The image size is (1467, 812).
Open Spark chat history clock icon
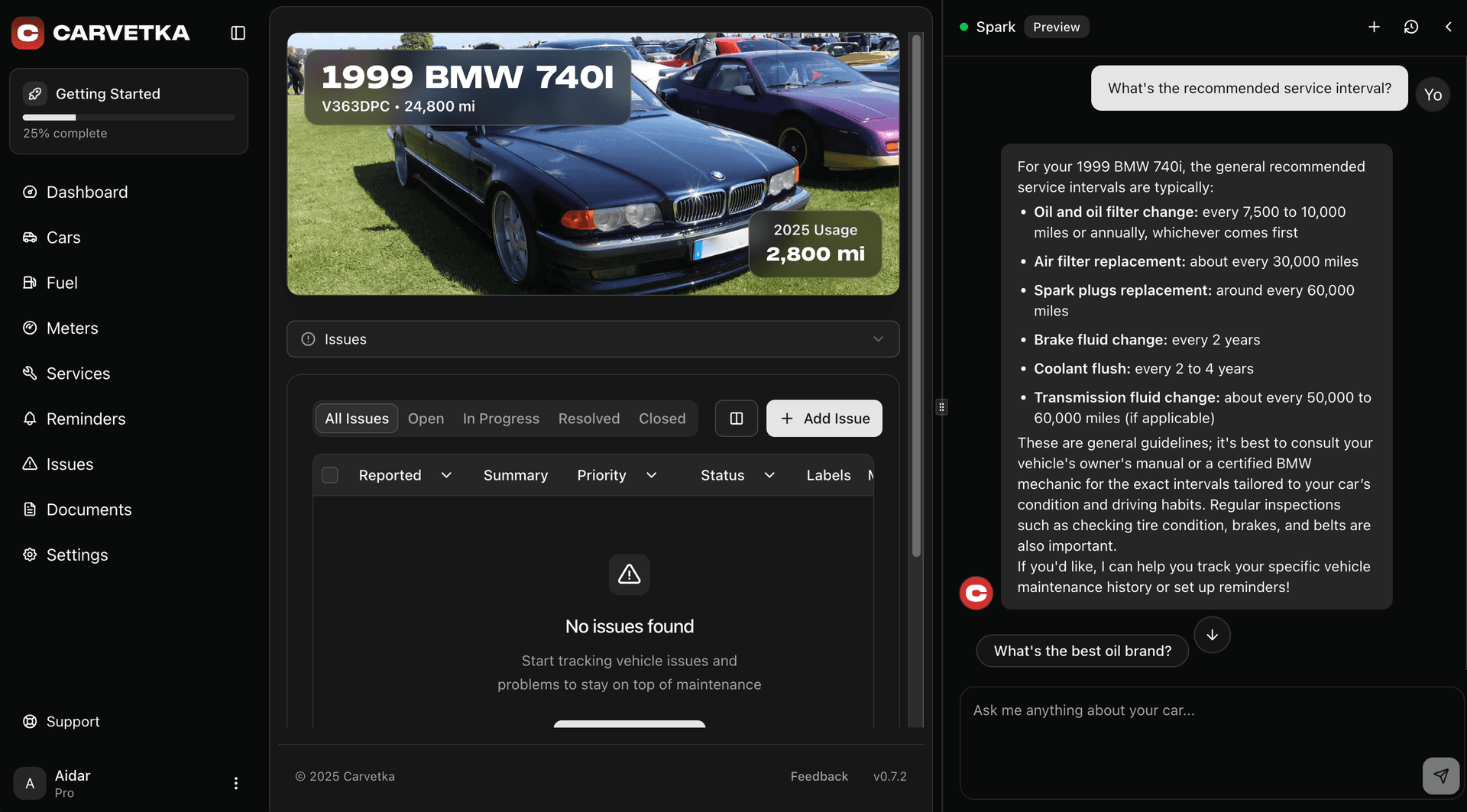pyautogui.click(x=1411, y=27)
